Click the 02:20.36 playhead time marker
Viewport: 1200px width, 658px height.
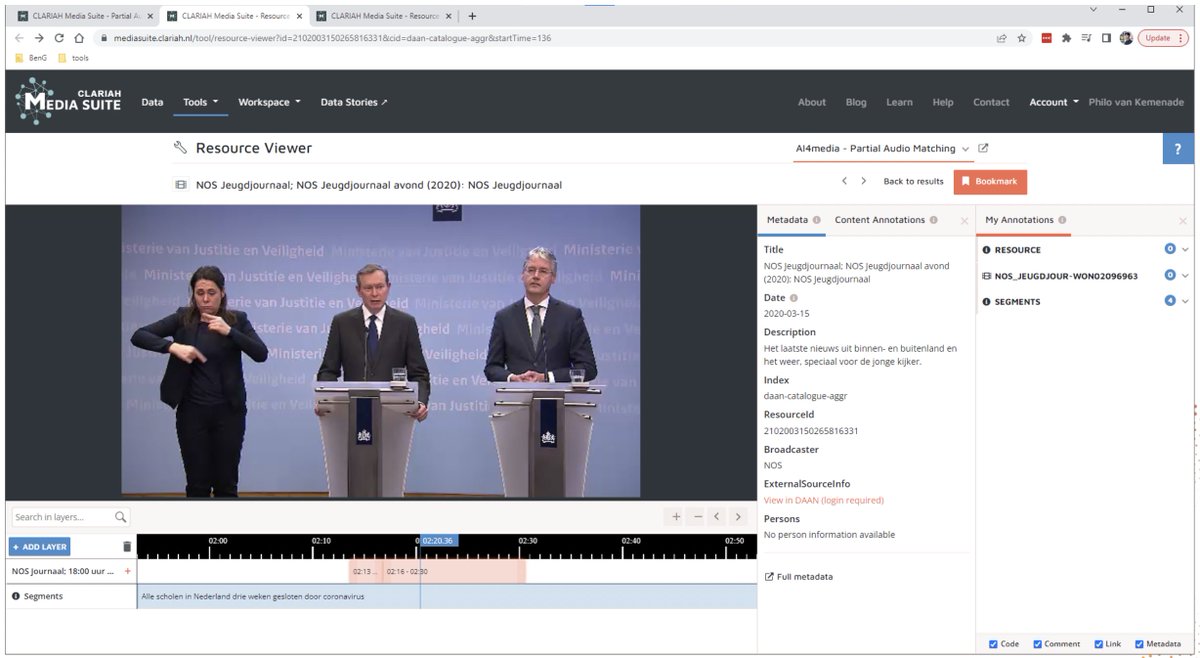click(x=439, y=540)
